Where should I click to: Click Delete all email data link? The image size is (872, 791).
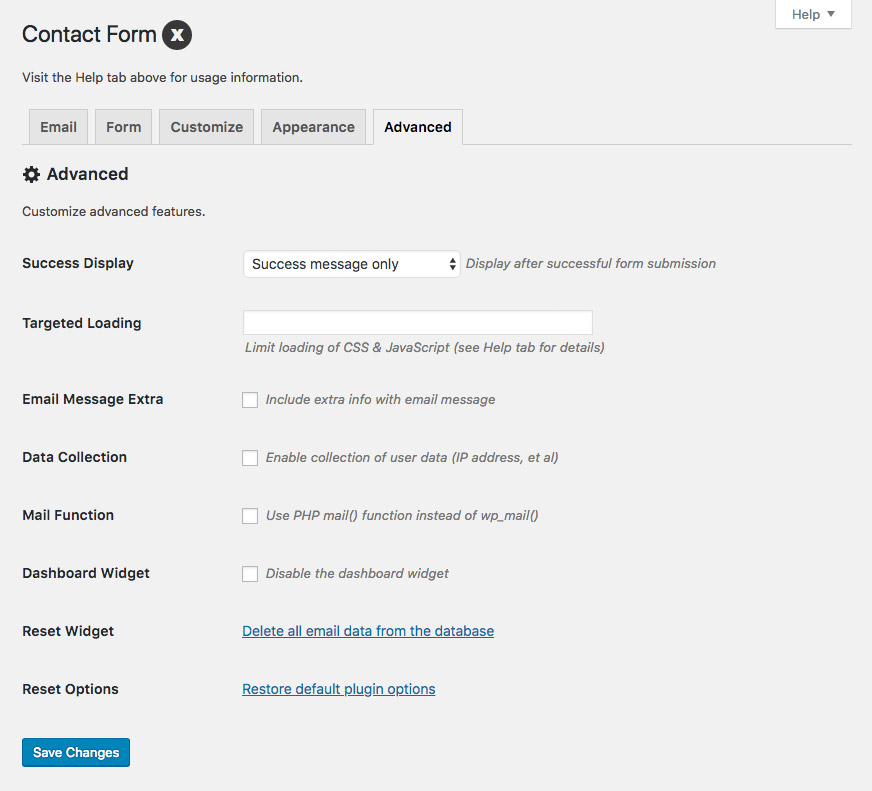click(368, 631)
